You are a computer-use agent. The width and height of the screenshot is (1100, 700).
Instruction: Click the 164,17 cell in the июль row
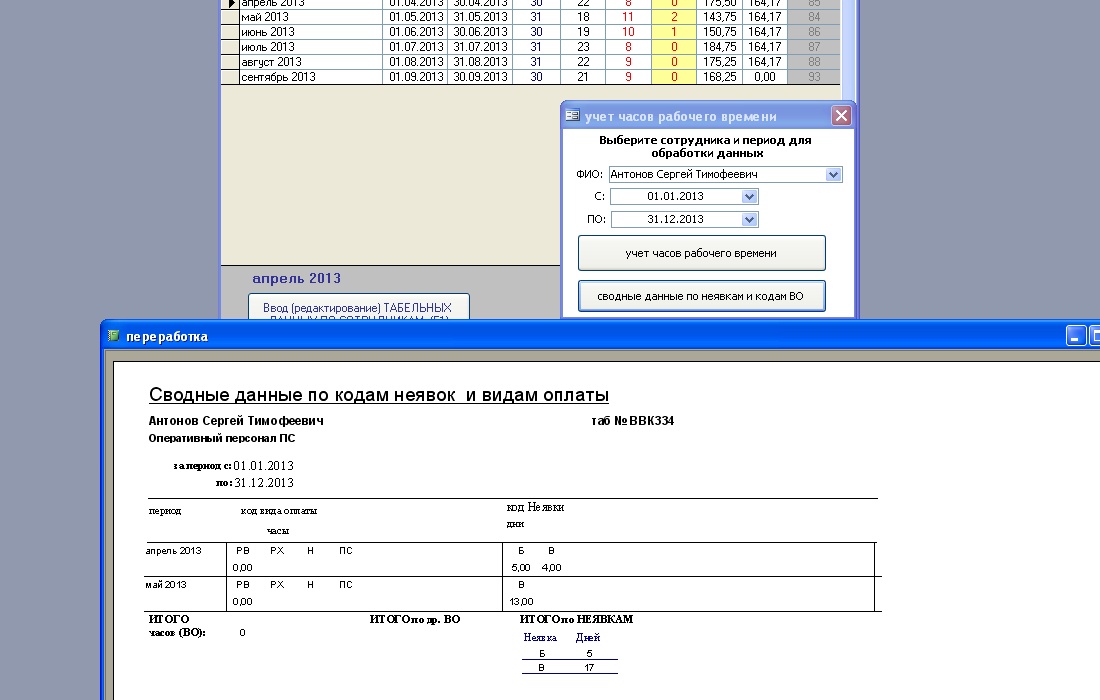point(765,47)
